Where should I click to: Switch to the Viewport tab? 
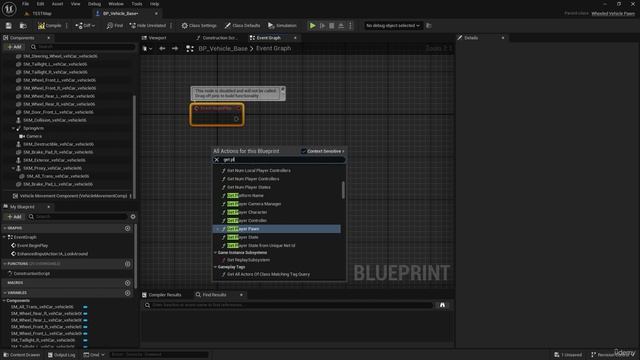tap(157, 38)
